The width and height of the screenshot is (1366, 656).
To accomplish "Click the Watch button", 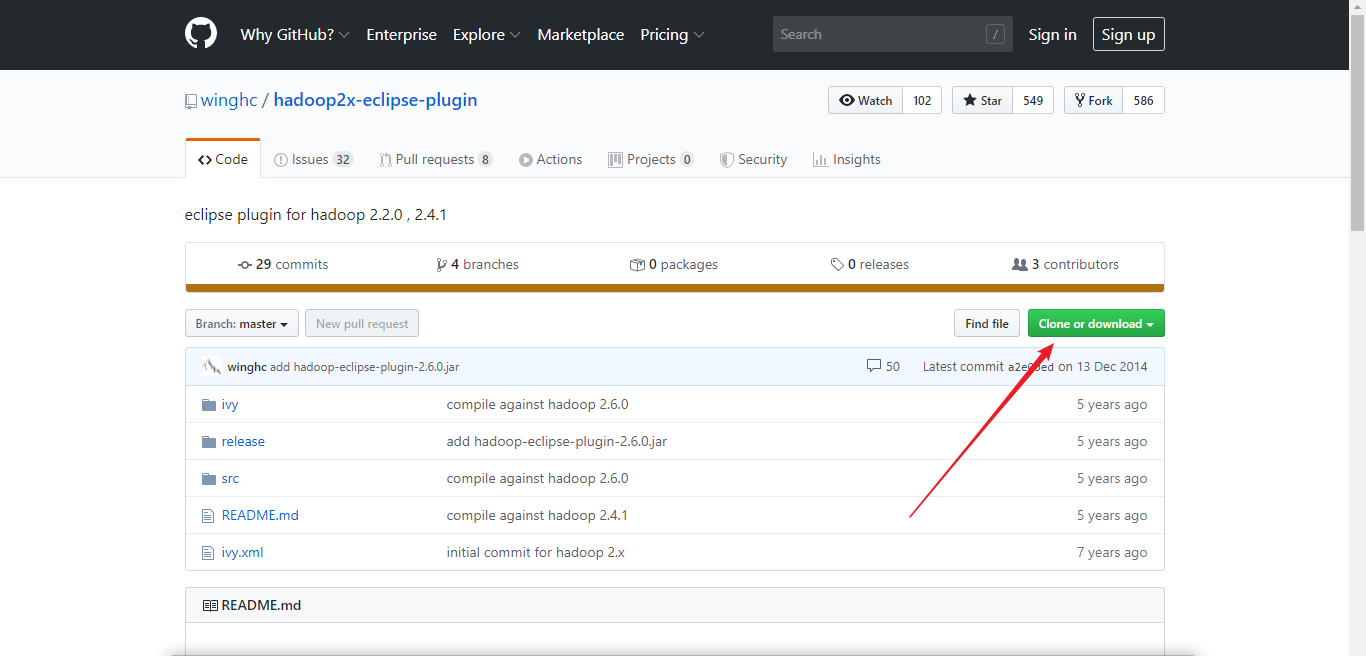I will click(866, 100).
